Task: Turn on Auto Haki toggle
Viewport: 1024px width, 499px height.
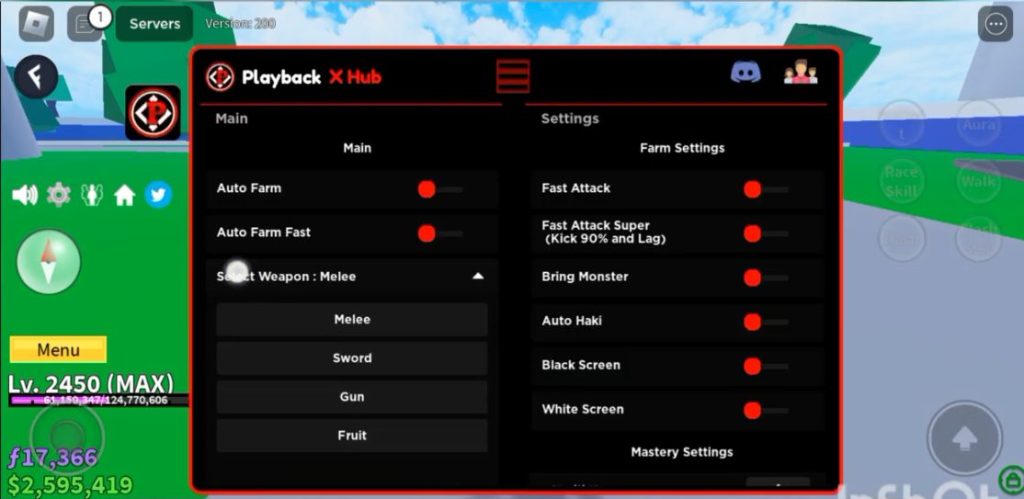Action: 766,322
